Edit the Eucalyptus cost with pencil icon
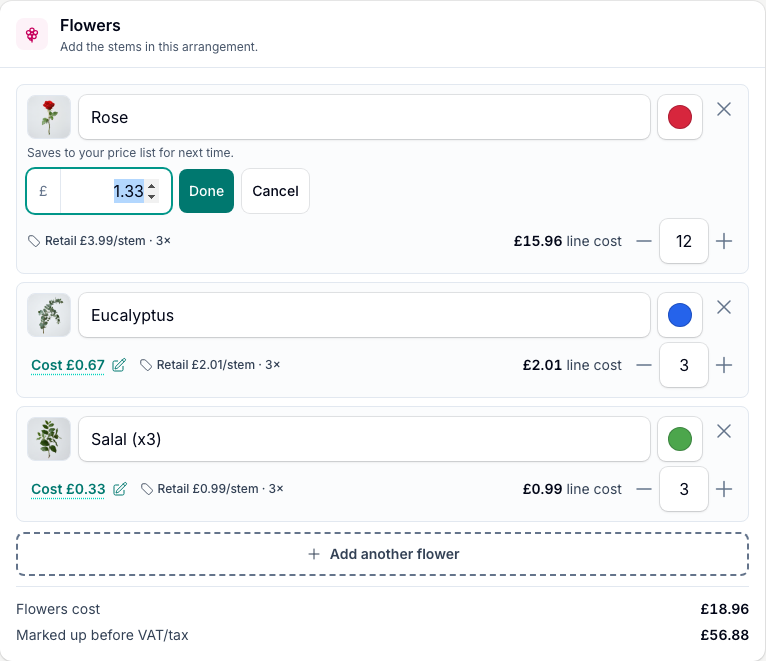766x661 pixels. click(119, 365)
